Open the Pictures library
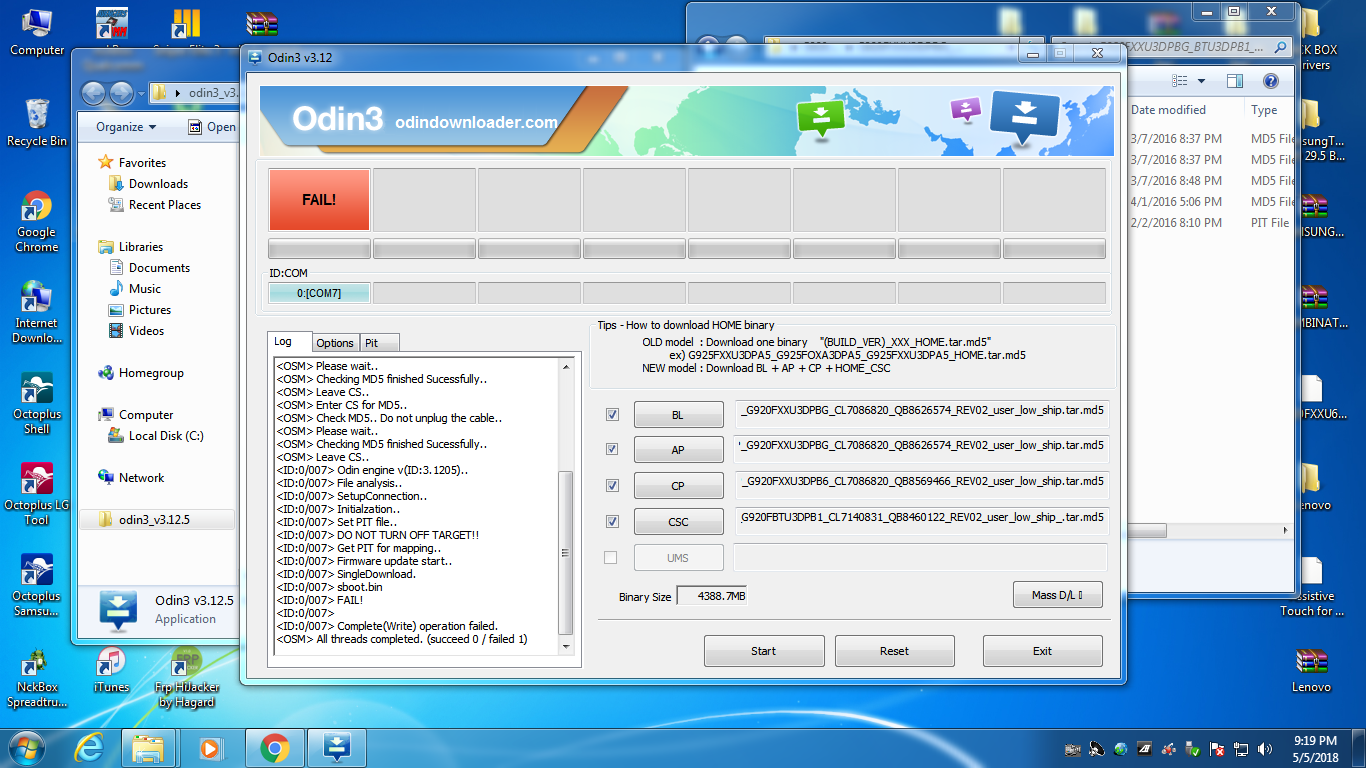The height and width of the screenshot is (768, 1366). 150,310
